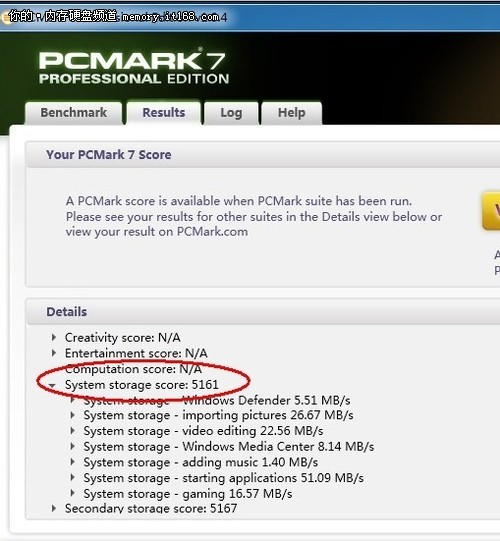The width and height of the screenshot is (500, 541).
Task: Expand the Windows Media Center result
Action: tap(72, 446)
